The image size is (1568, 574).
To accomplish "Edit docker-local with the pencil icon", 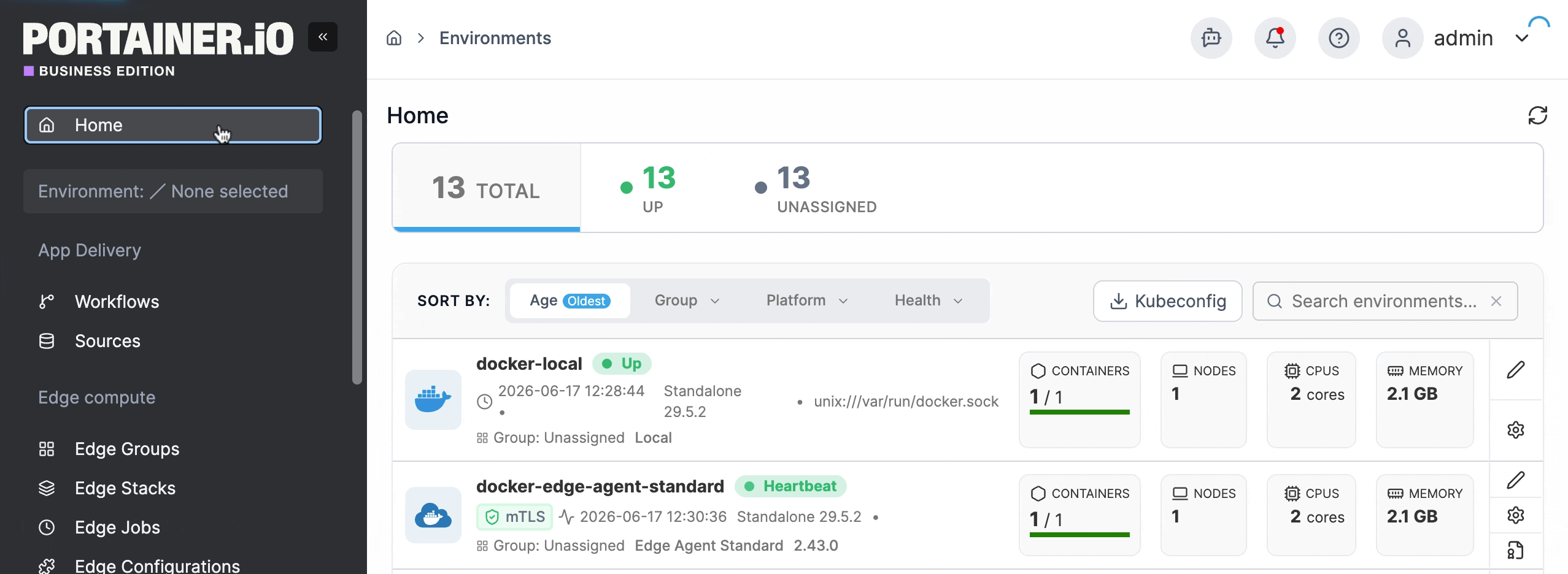I will [x=1516, y=370].
